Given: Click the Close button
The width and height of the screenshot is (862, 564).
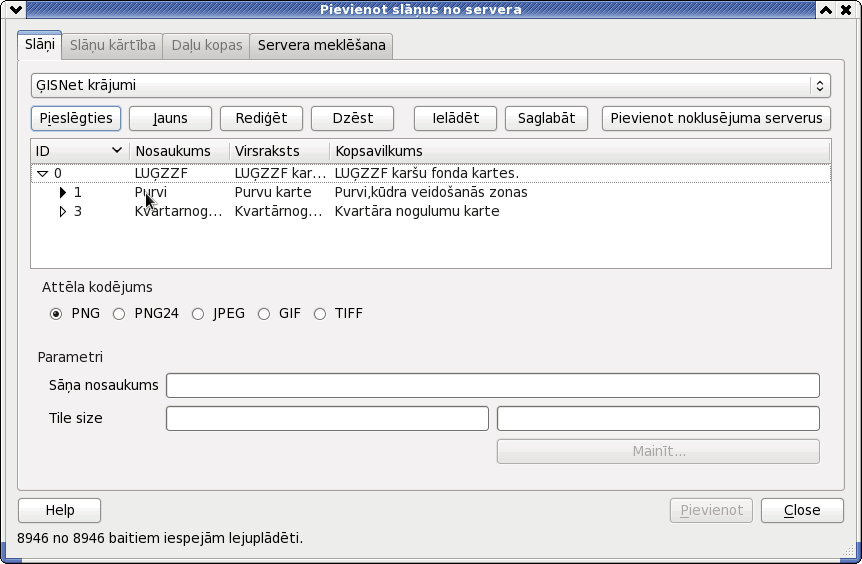Looking at the screenshot, I should [x=802, y=510].
